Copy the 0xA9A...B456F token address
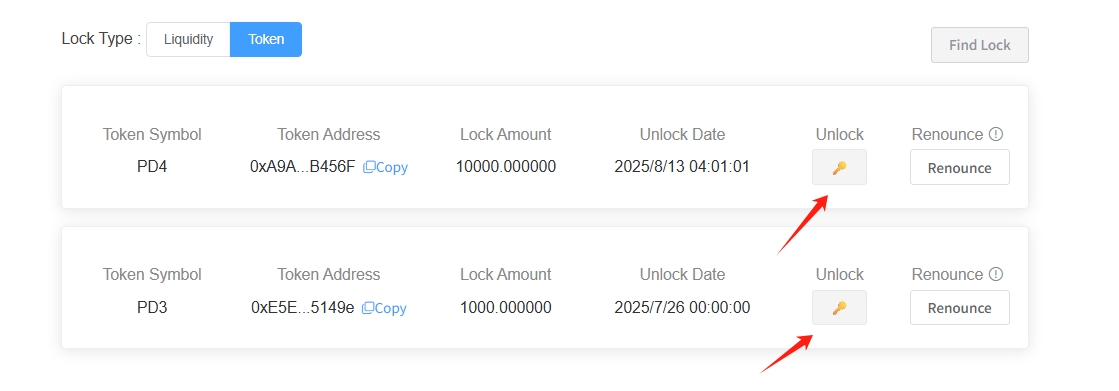This screenshot has height=391, width=1119. (385, 168)
